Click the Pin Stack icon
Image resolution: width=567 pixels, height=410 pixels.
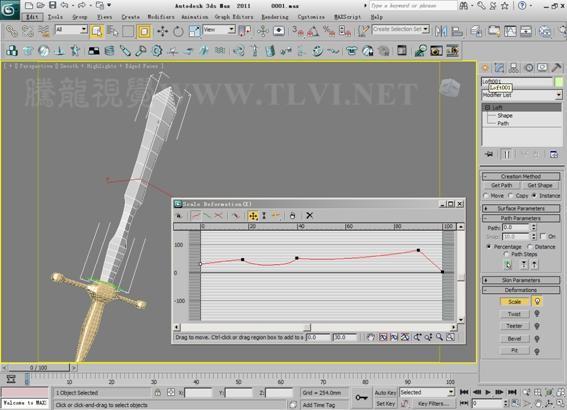pos(489,154)
